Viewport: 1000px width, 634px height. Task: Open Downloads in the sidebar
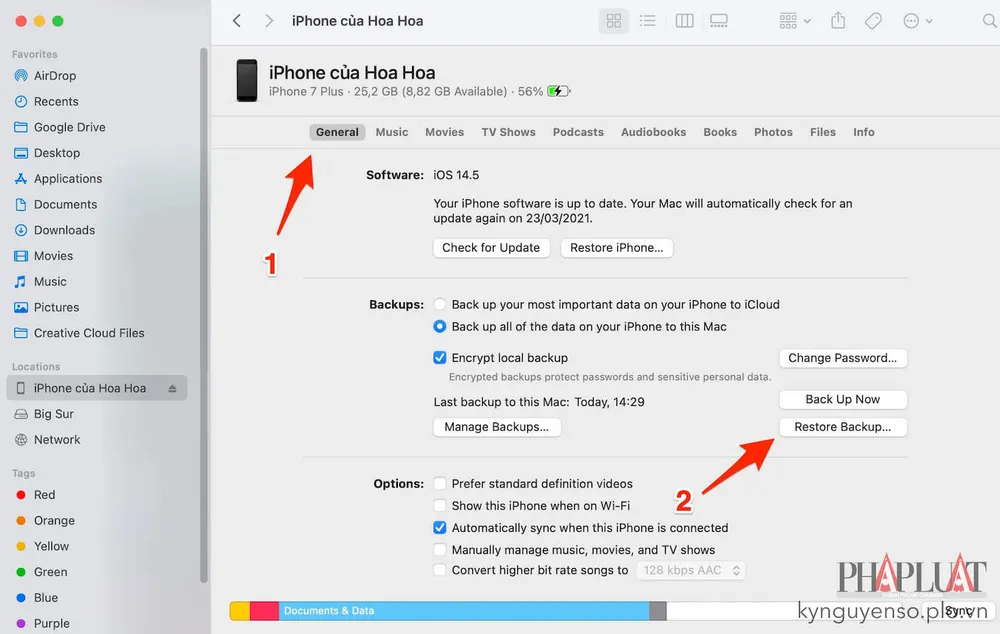click(x=64, y=230)
